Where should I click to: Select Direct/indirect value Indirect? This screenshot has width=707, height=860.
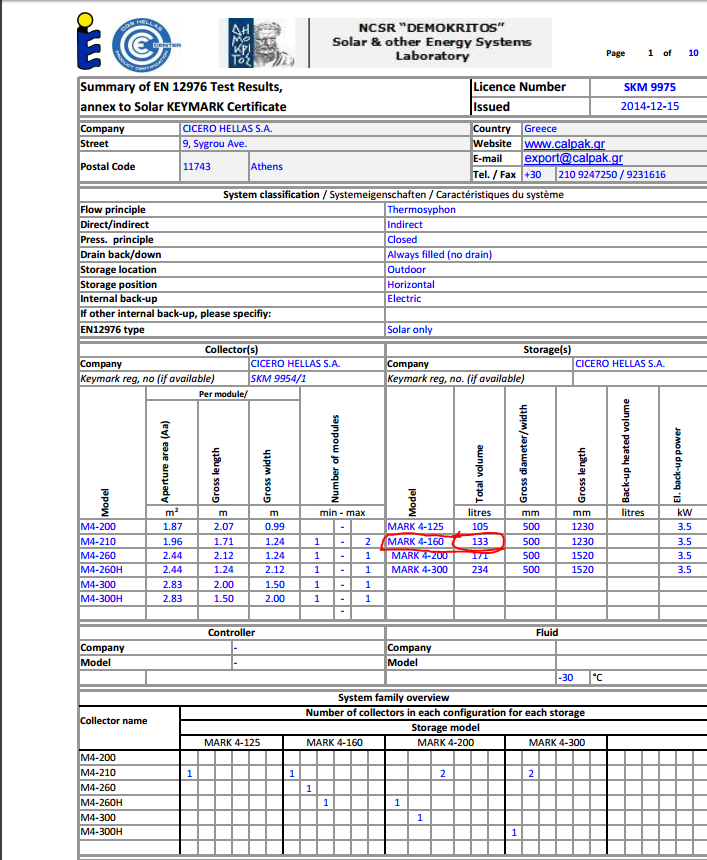pyautogui.click(x=405, y=224)
